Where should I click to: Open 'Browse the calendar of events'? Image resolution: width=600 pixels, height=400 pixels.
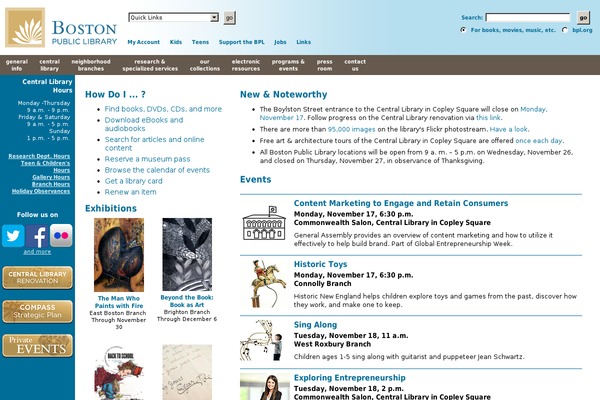[x=157, y=170]
